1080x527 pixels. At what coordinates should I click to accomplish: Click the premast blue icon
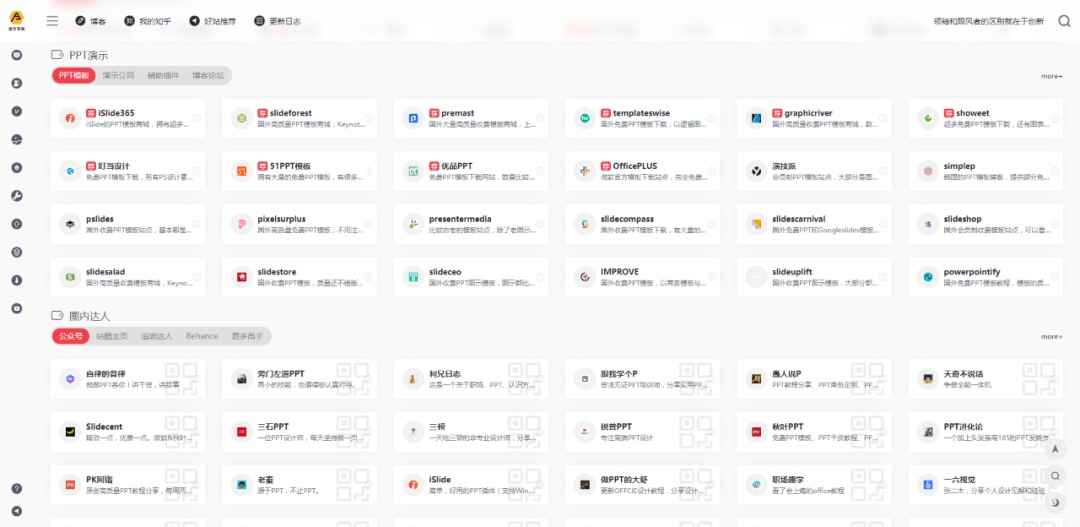tap(413, 118)
